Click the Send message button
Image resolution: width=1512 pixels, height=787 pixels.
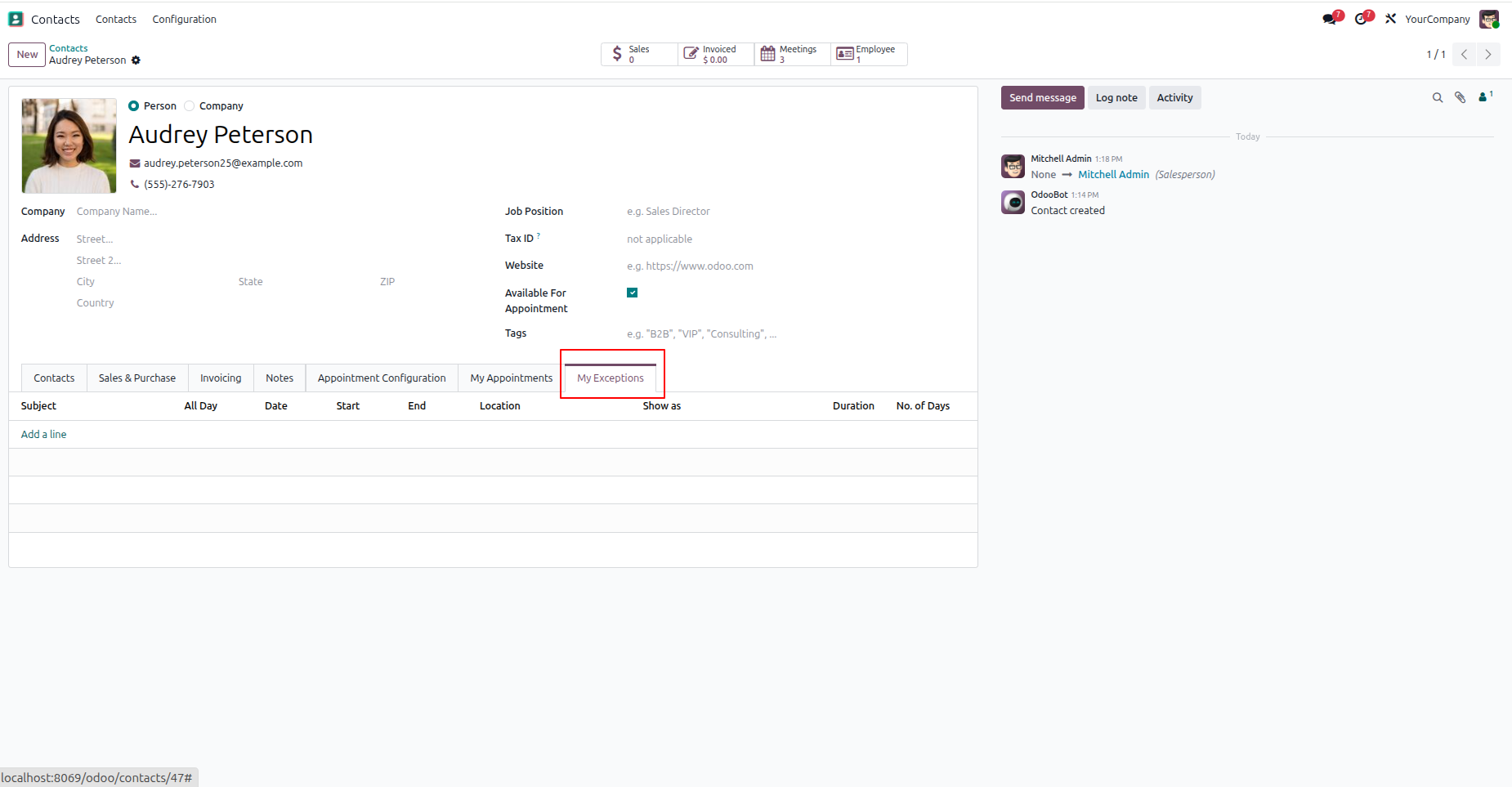1043,98
